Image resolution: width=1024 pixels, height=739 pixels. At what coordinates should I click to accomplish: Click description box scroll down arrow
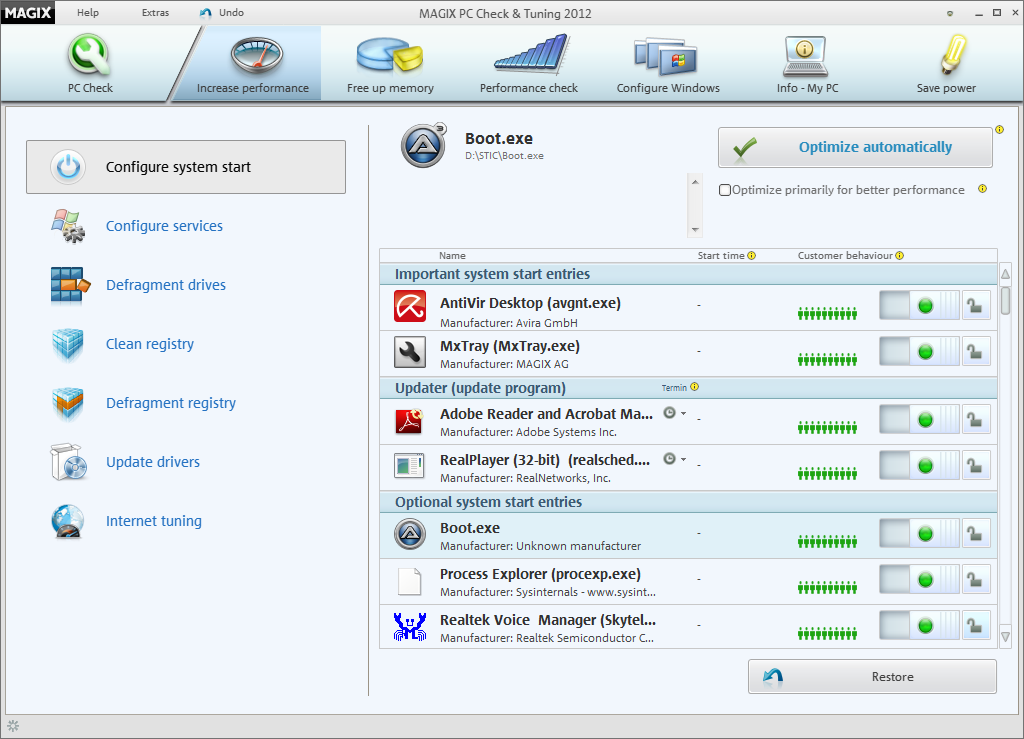click(x=695, y=229)
